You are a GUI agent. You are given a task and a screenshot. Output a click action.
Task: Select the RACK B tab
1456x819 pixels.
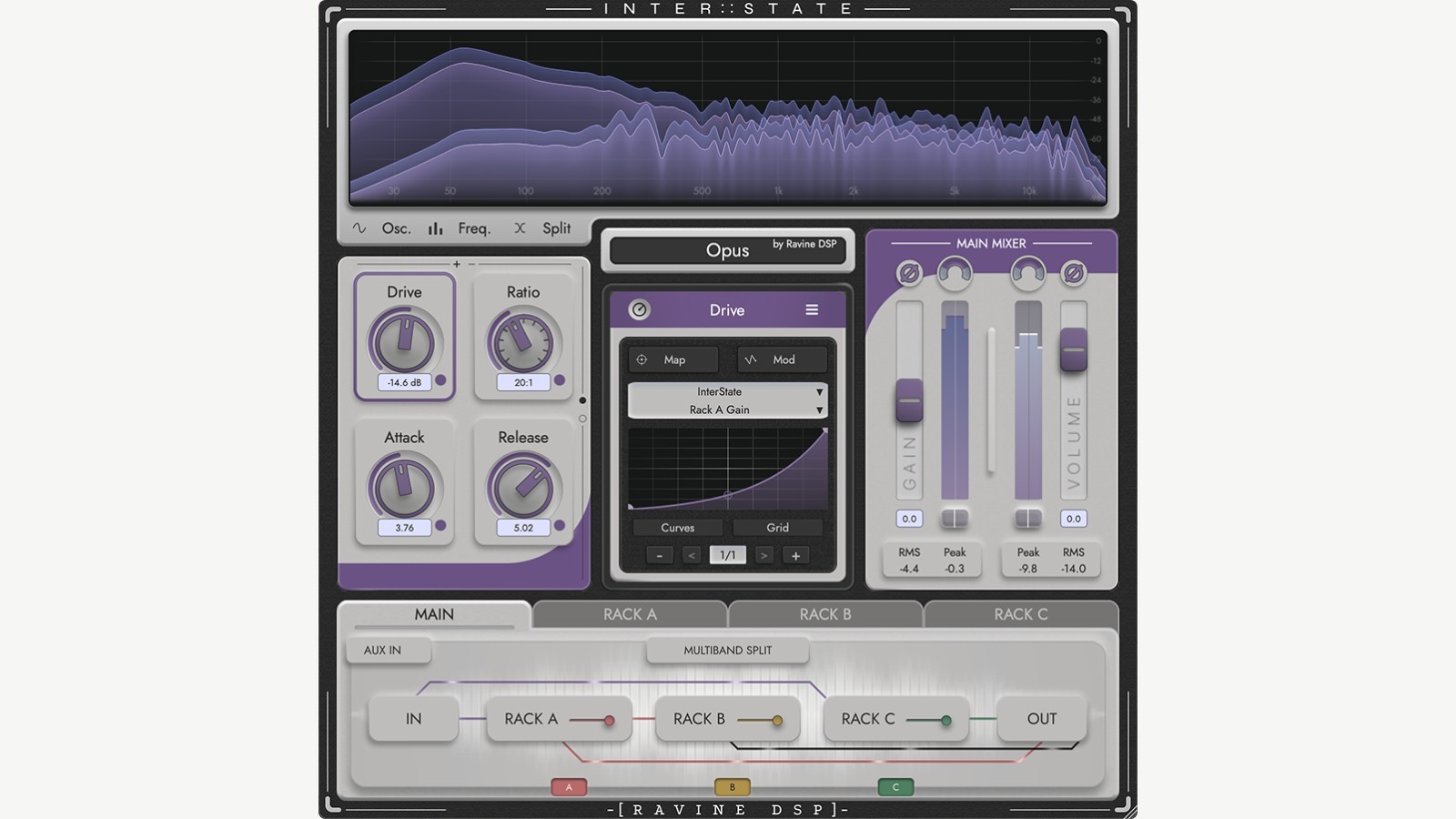pyautogui.click(x=825, y=614)
